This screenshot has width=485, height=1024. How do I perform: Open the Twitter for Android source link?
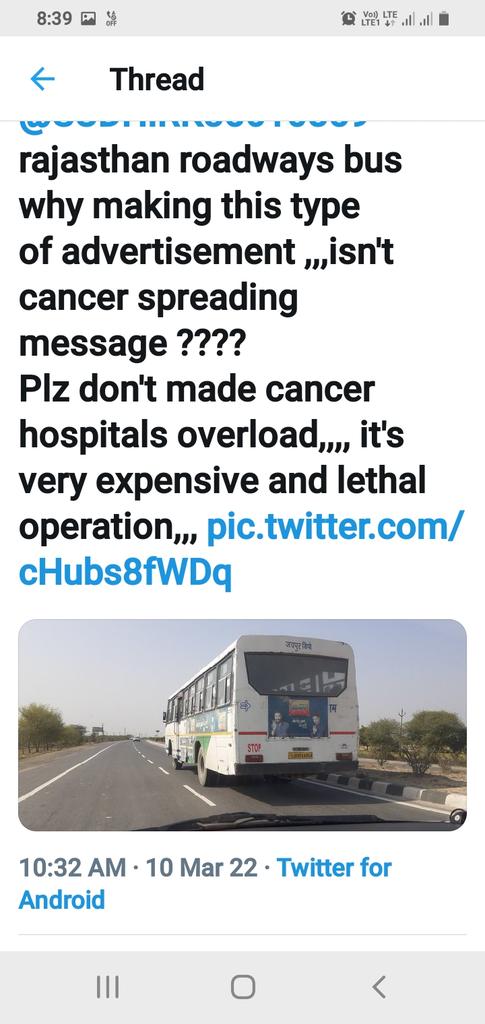tap(205, 884)
